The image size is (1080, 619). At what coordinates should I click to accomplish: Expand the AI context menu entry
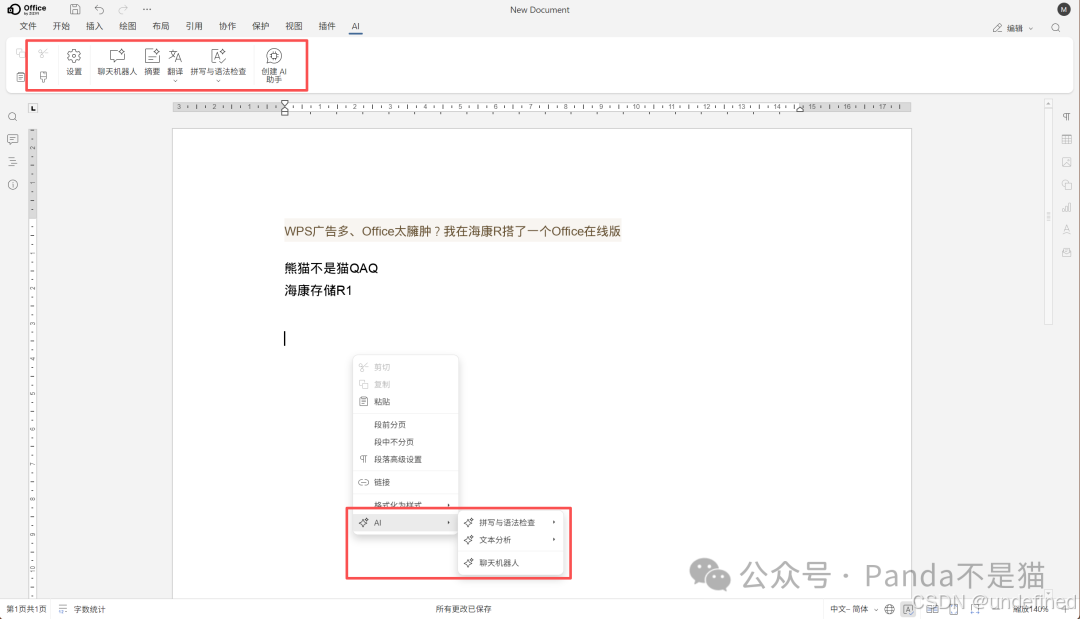coord(405,523)
